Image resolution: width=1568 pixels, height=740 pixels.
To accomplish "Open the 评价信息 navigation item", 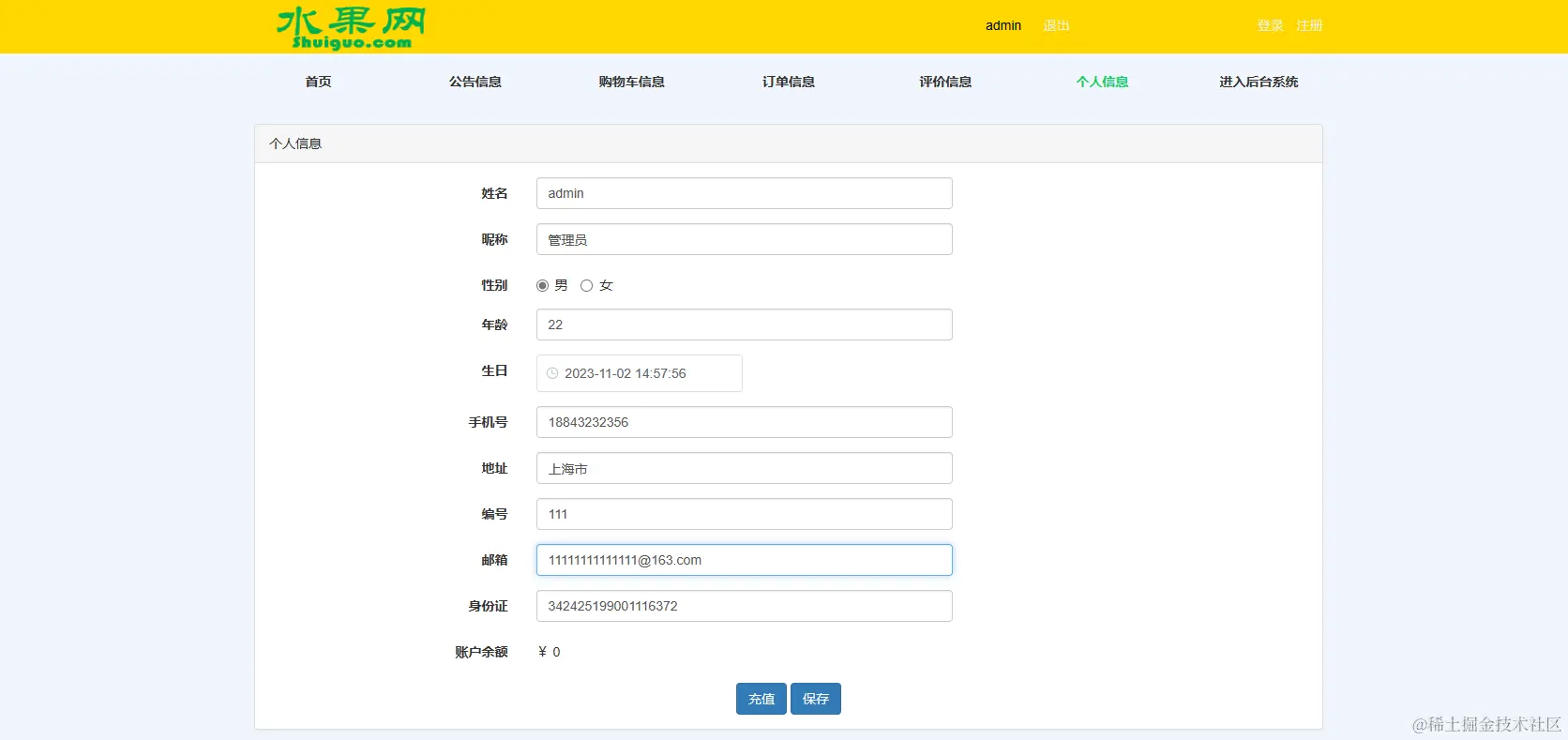I will click(x=945, y=82).
